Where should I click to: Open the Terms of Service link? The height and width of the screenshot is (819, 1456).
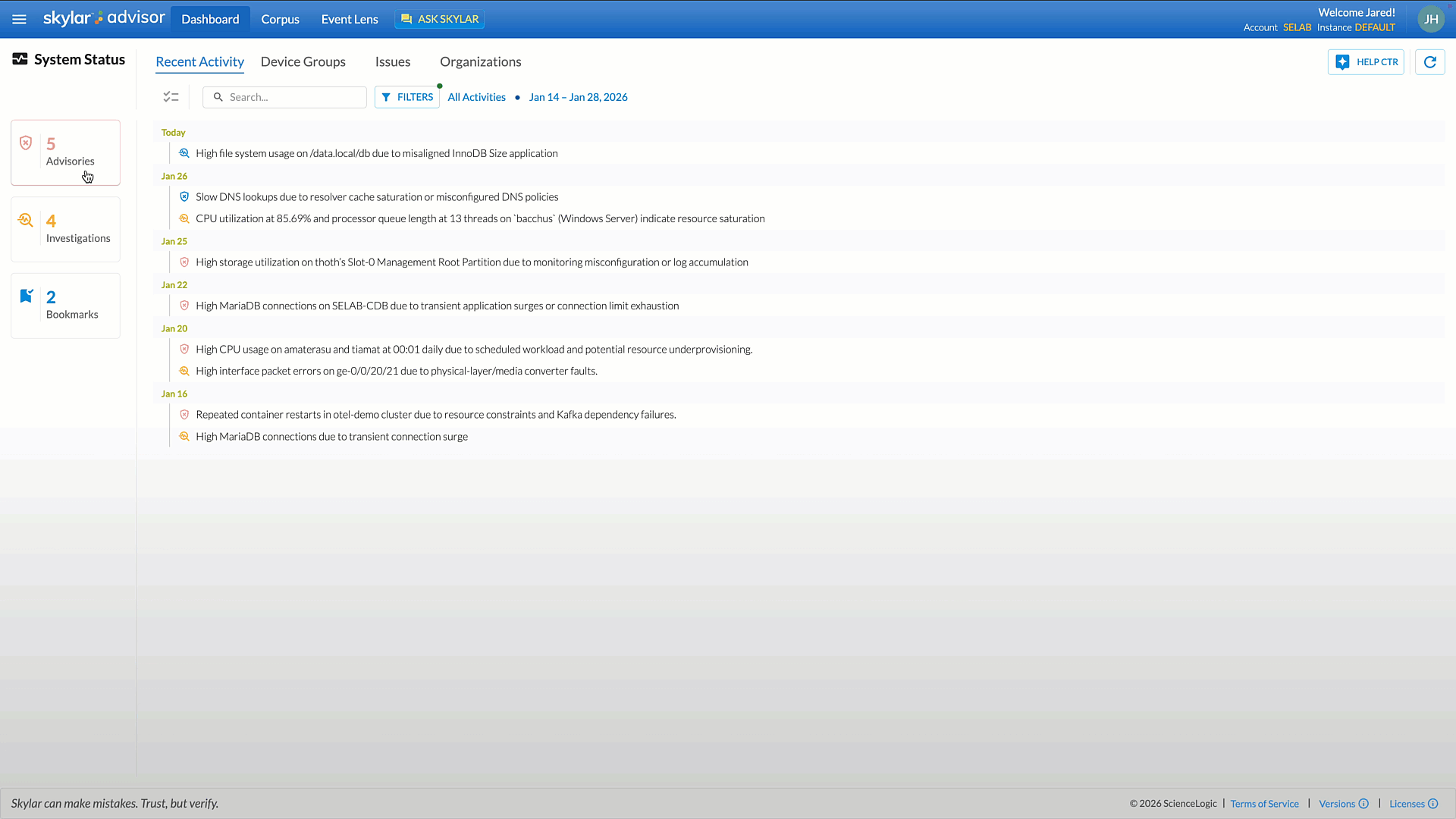point(1264,804)
